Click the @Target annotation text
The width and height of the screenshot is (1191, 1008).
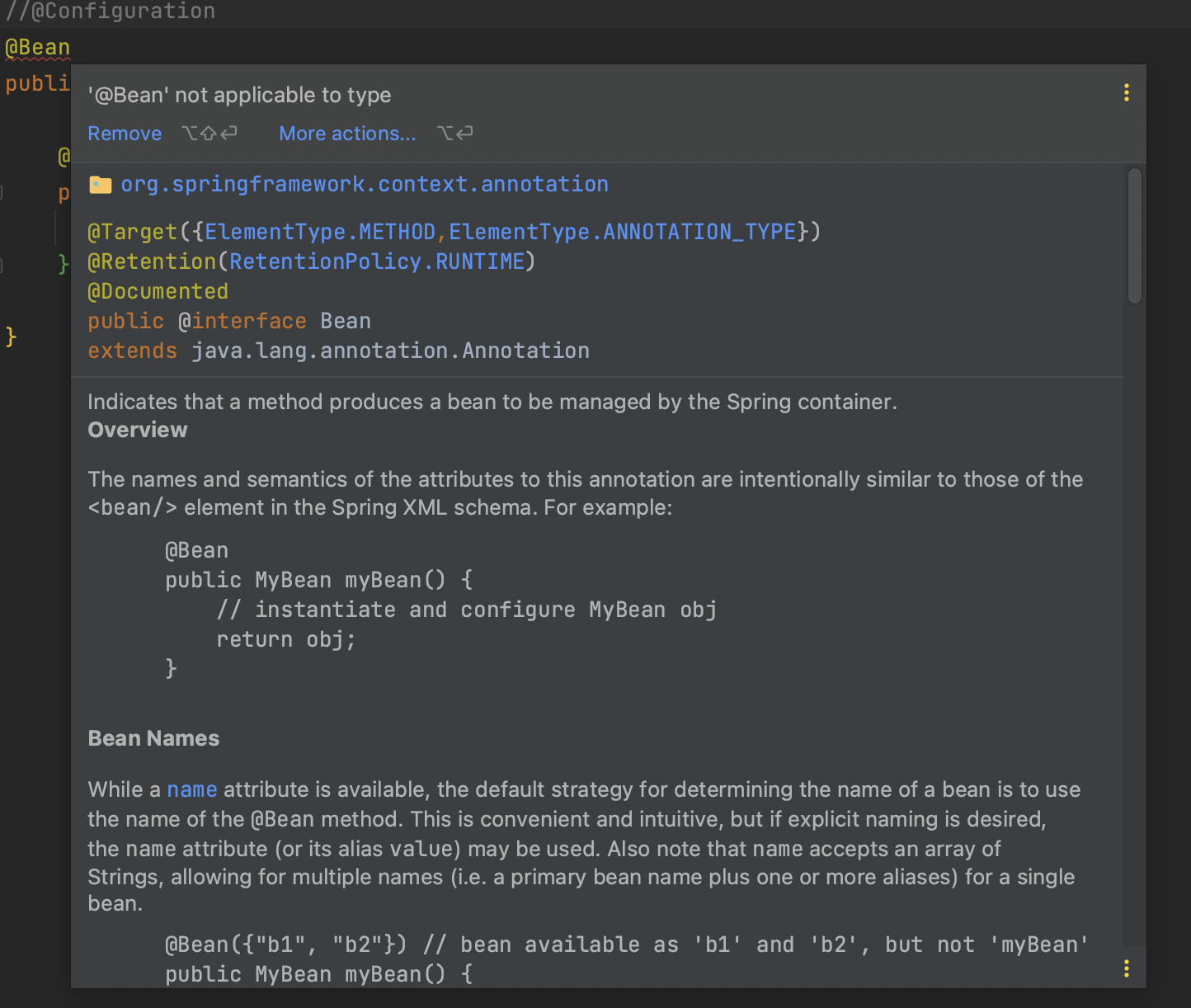coord(132,232)
